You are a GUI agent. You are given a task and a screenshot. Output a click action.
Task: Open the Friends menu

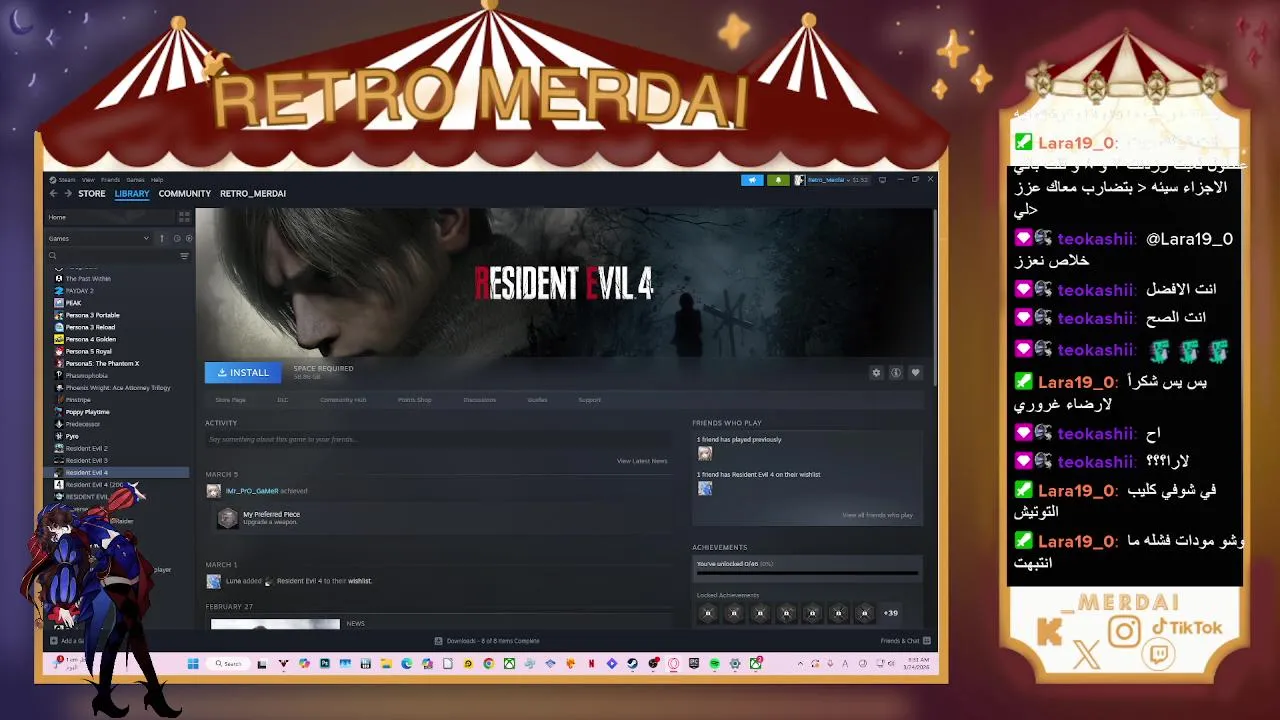(110, 180)
